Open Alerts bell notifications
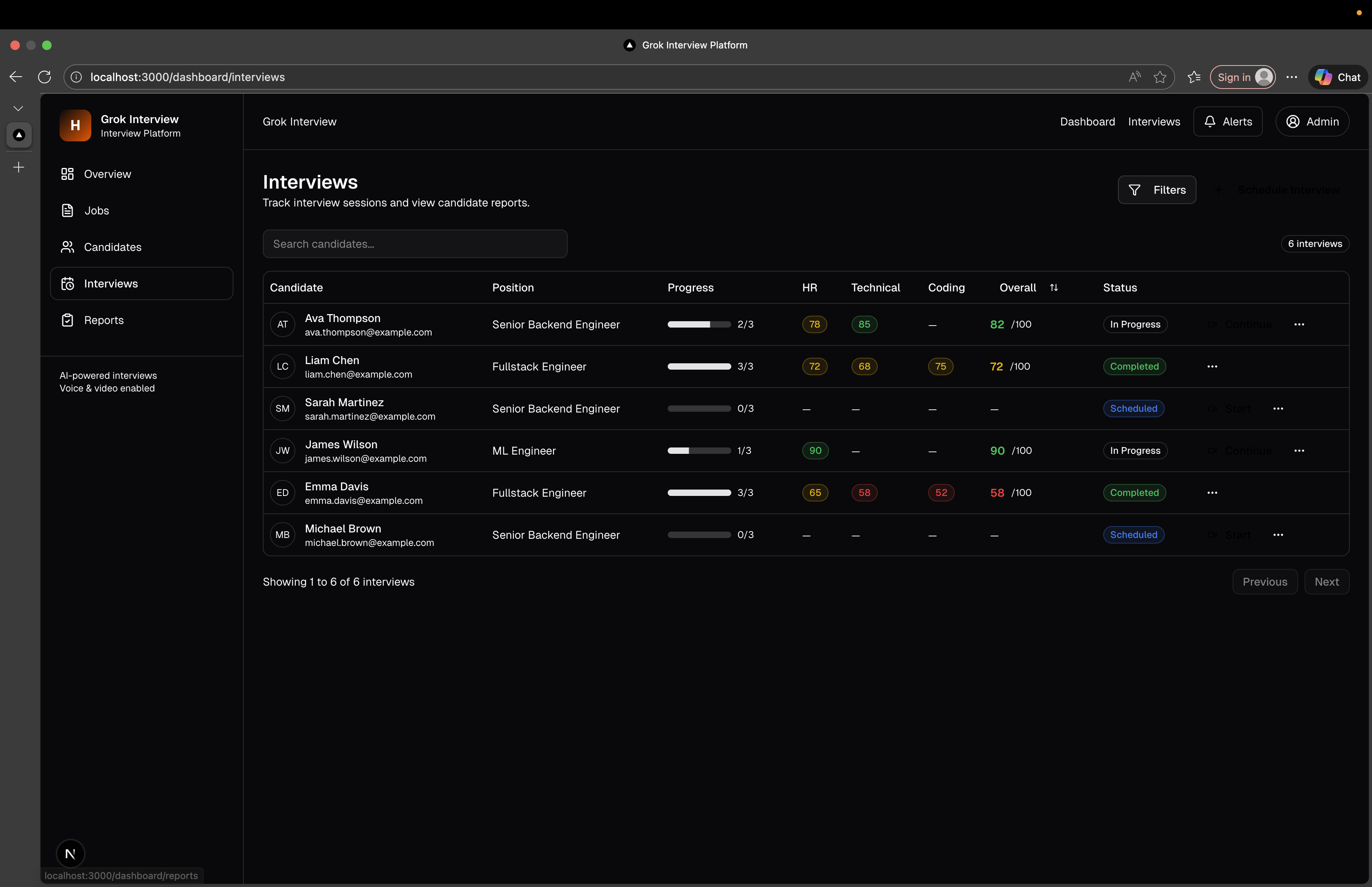This screenshot has width=1372, height=887. 1227,121
